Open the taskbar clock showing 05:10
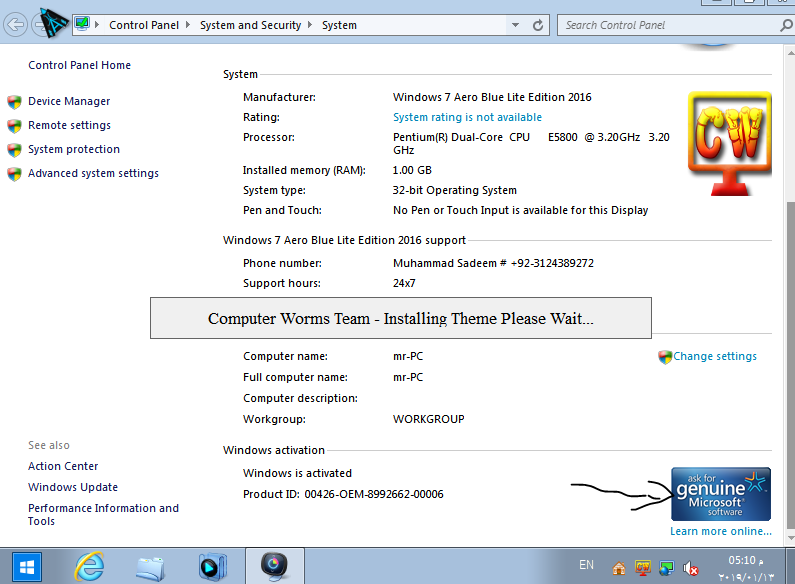The height and width of the screenshot is (584, 795). [x=746, y=568]
